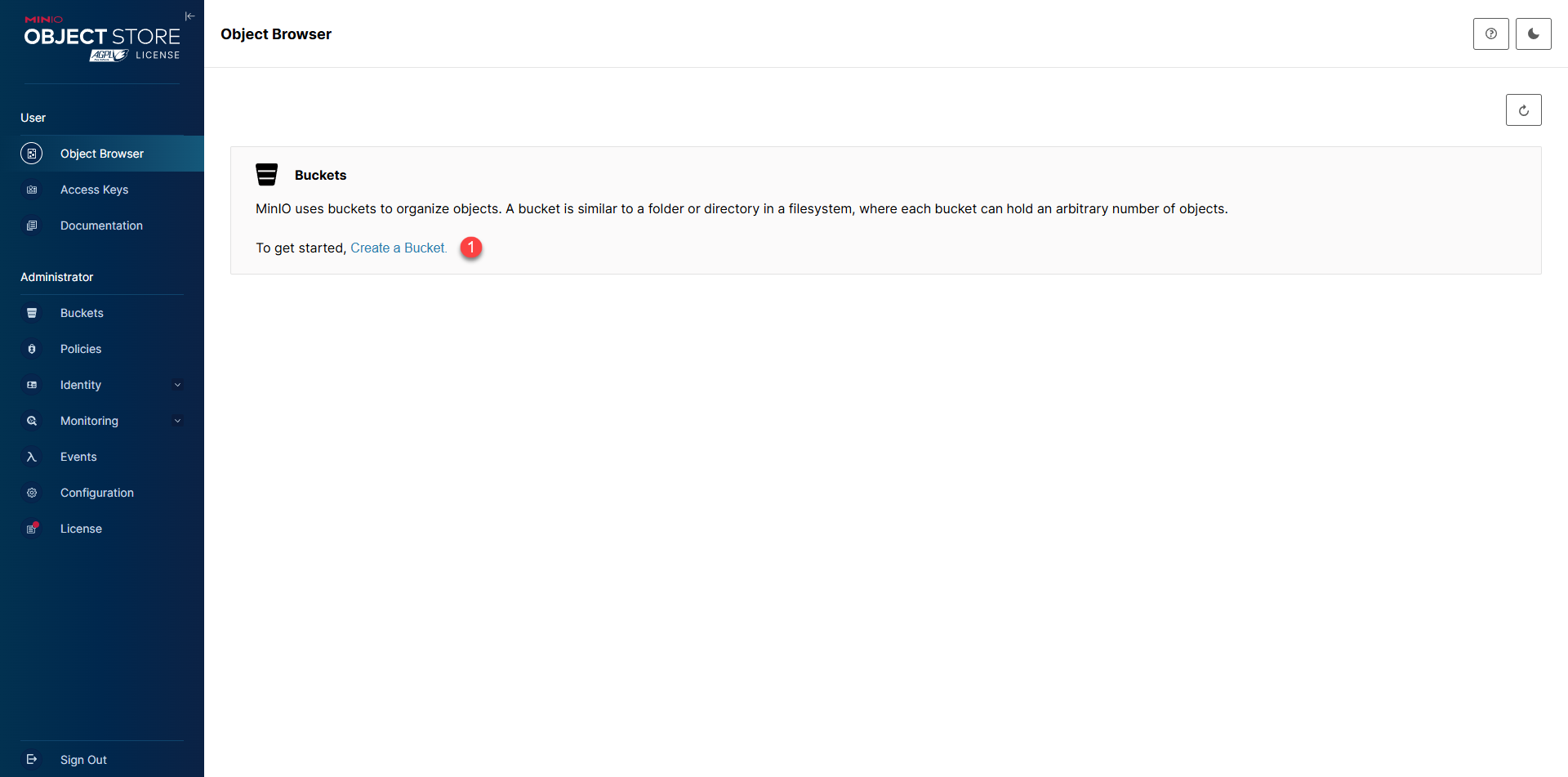The width and height of the screenshot is (1568, 777).
Task: Expand the Identity submenu chevron
Action: click(x=177, y=385)
